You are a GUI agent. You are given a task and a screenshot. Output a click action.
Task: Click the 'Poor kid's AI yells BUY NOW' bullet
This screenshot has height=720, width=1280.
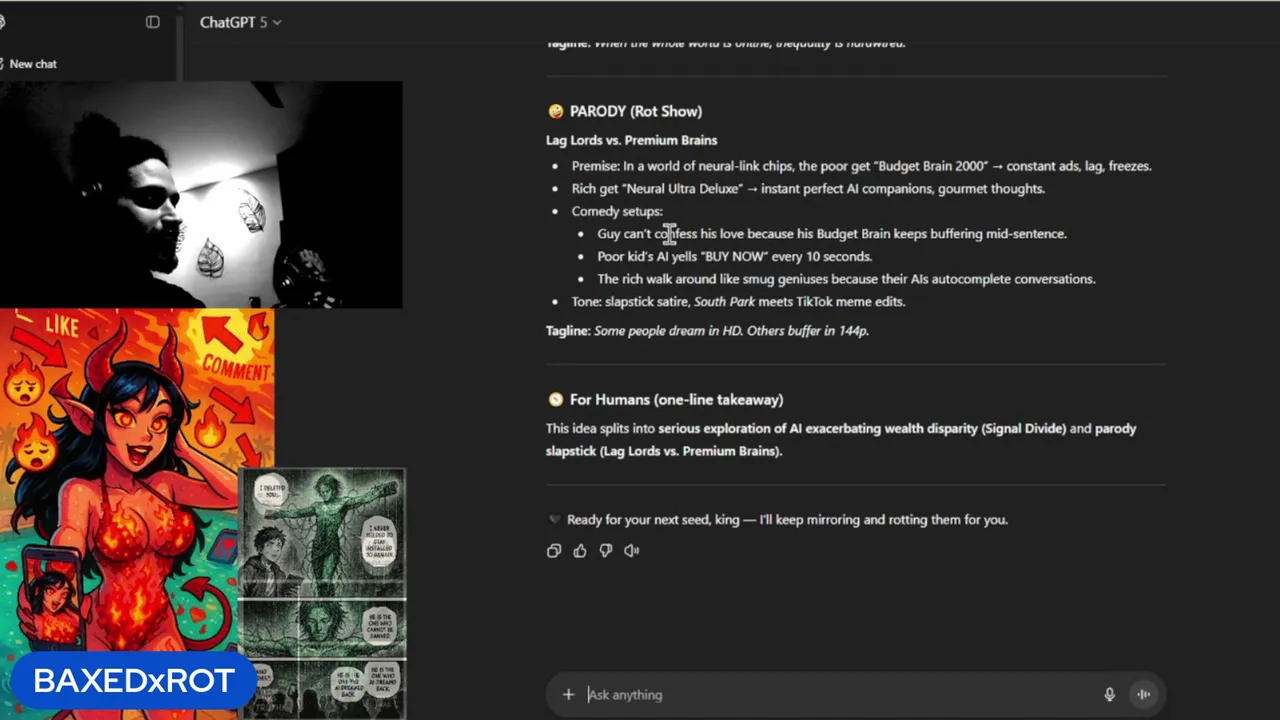tap(735, 256)
